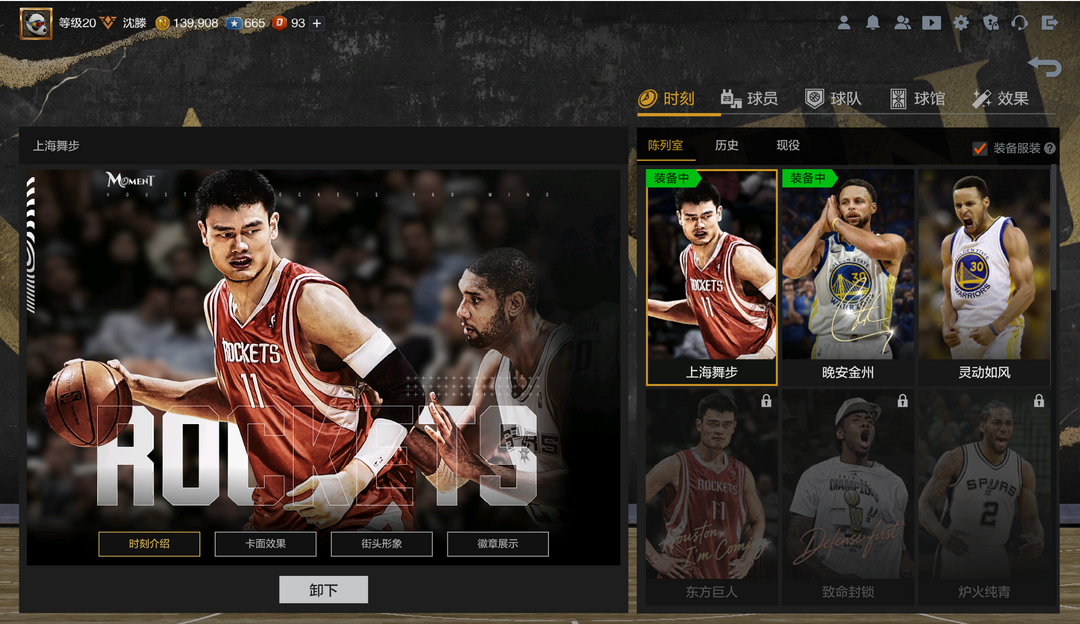Switch to the 时刻 tab
The height and width of the screenshot is (624, 1080).
click(x=667, y=98)
